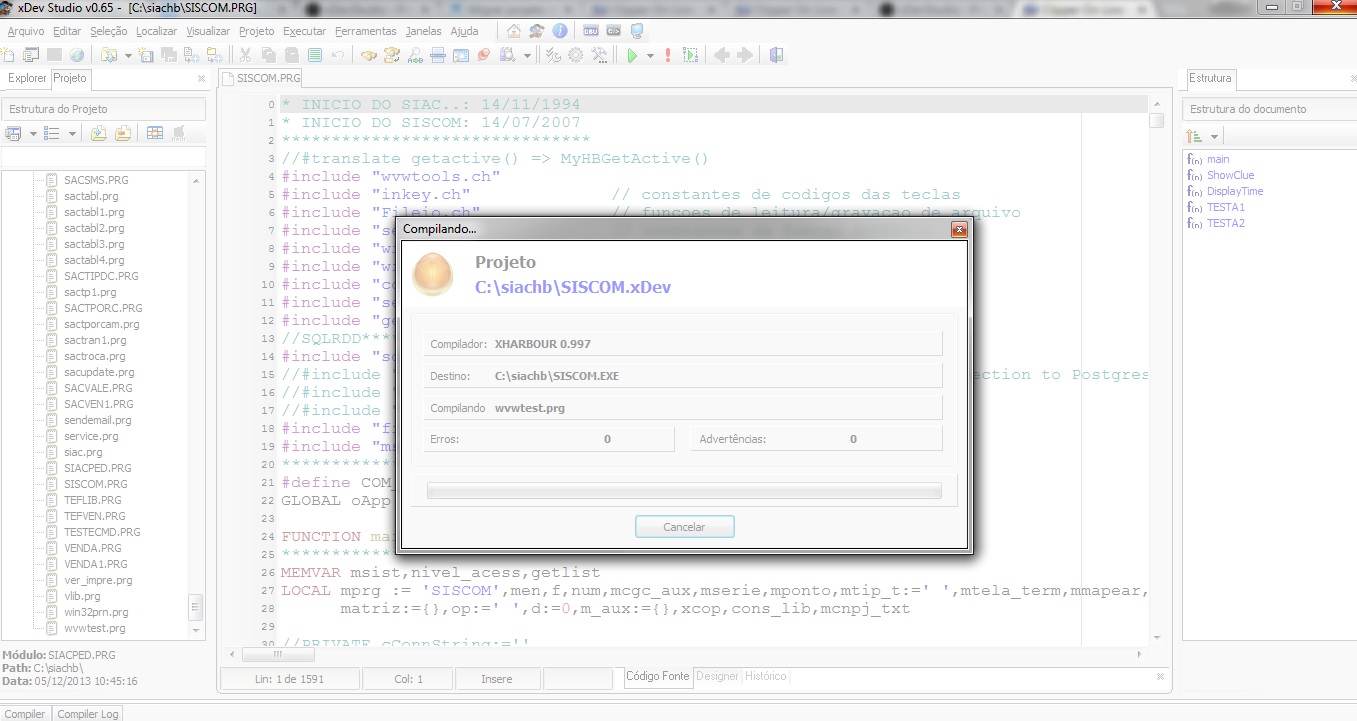Click add file to project folder icon
1357x721 pixels.
click(99, 133)
